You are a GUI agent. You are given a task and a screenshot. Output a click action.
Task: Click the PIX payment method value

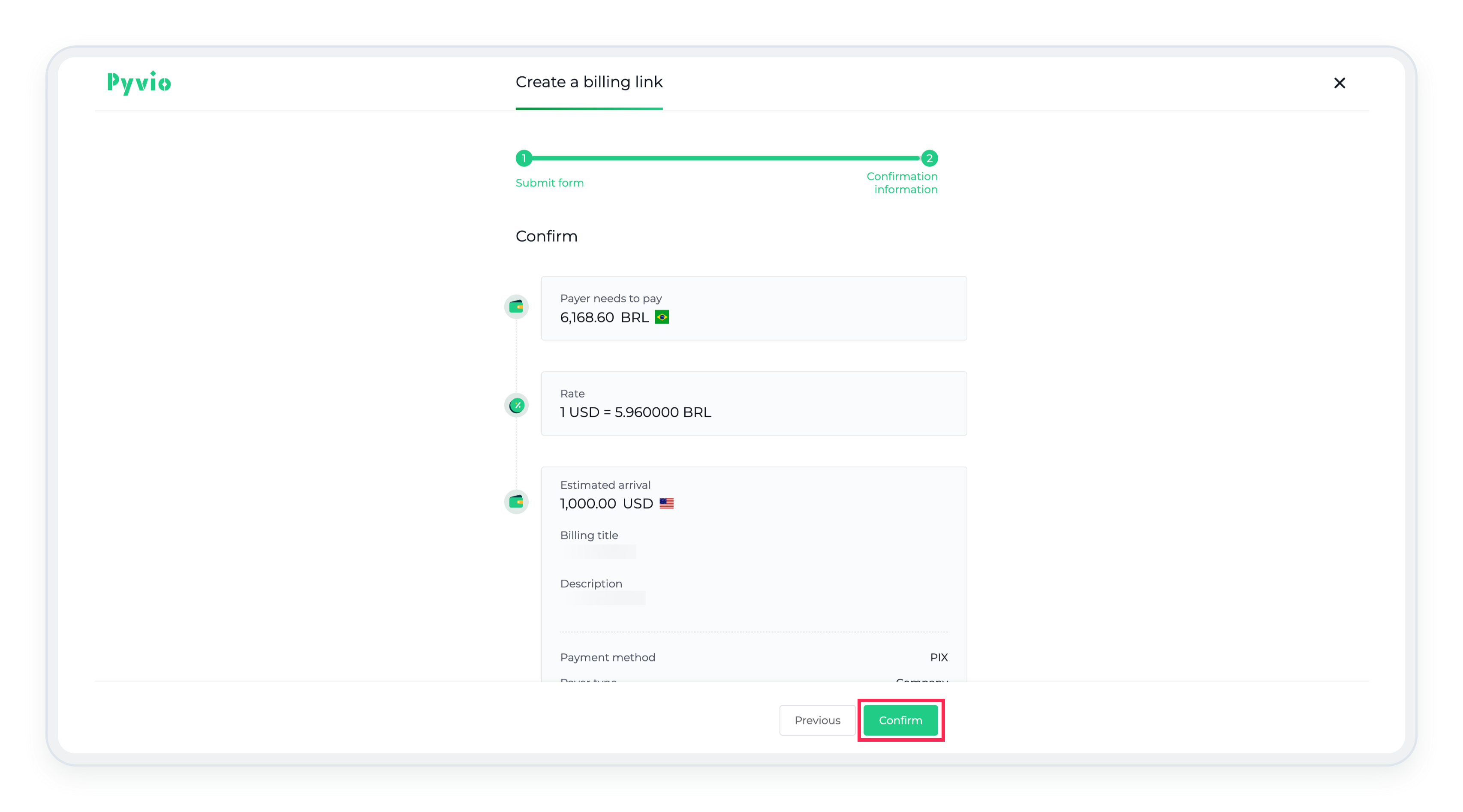click(x=938, y=658)
